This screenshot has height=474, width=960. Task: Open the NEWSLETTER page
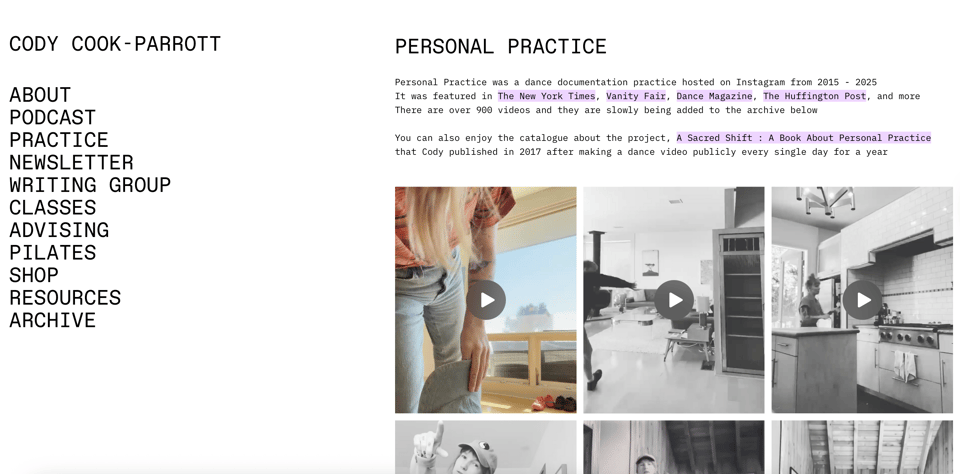coord(72,162)
